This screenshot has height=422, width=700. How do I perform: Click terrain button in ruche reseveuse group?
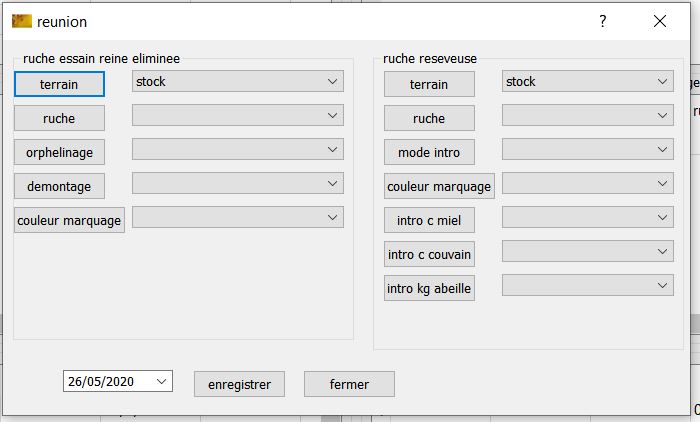point(429,85)
